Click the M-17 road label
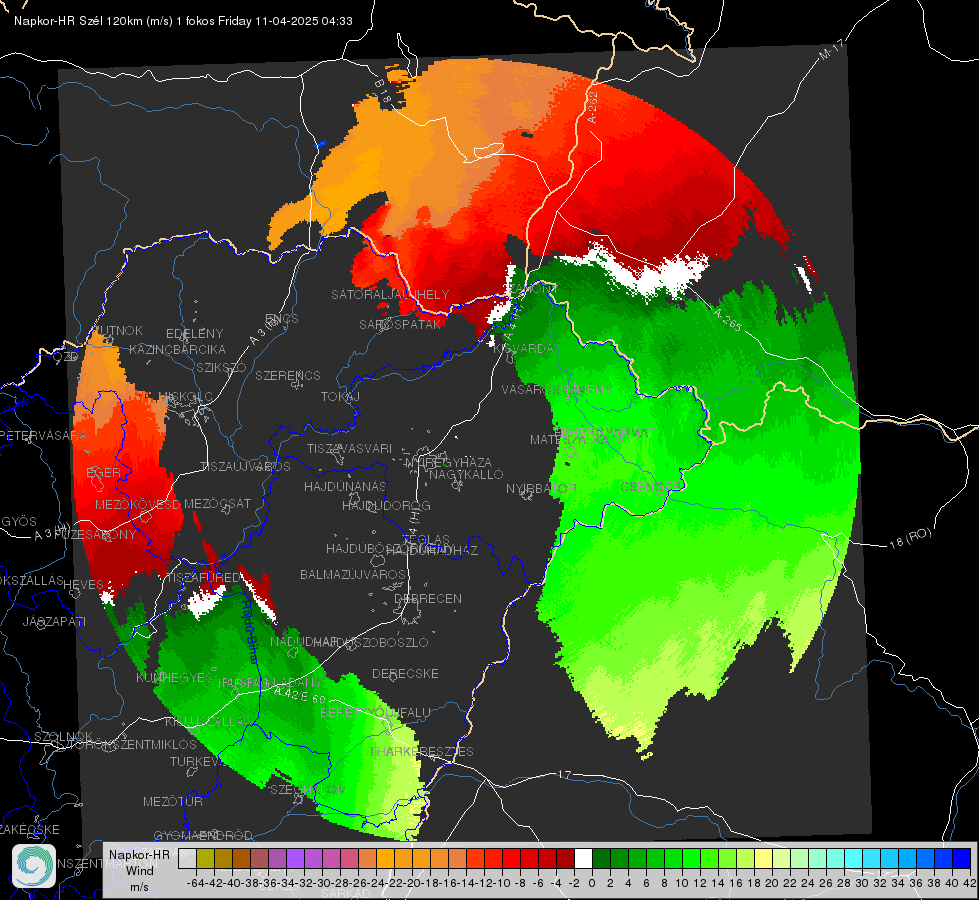The height and width of the screenshot is (900, 979). (x=830, y=49)
